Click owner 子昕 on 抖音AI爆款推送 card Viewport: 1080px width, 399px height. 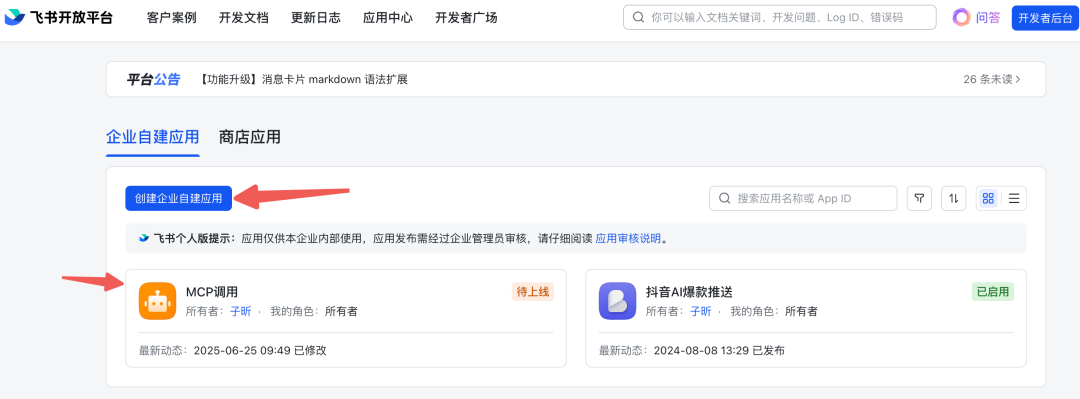click(700, 311)
